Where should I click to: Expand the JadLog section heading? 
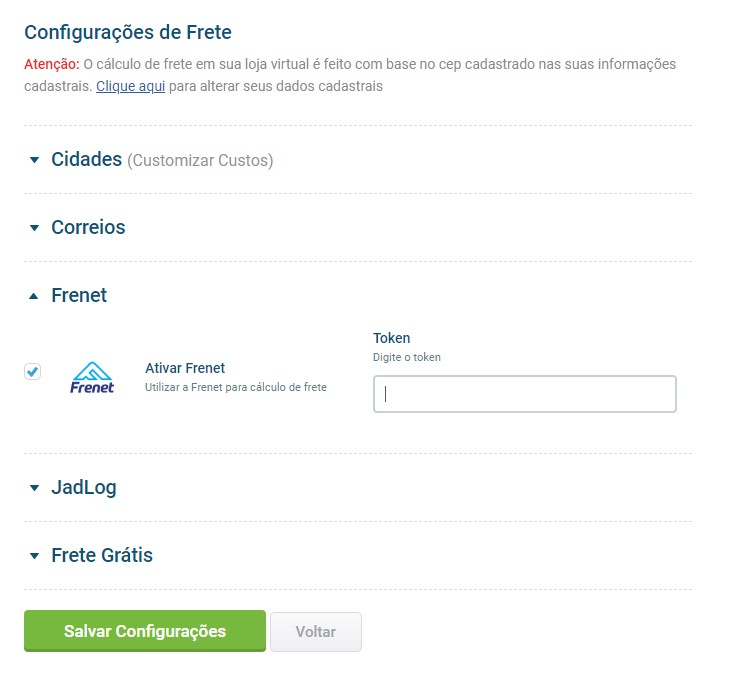[84, 488]
